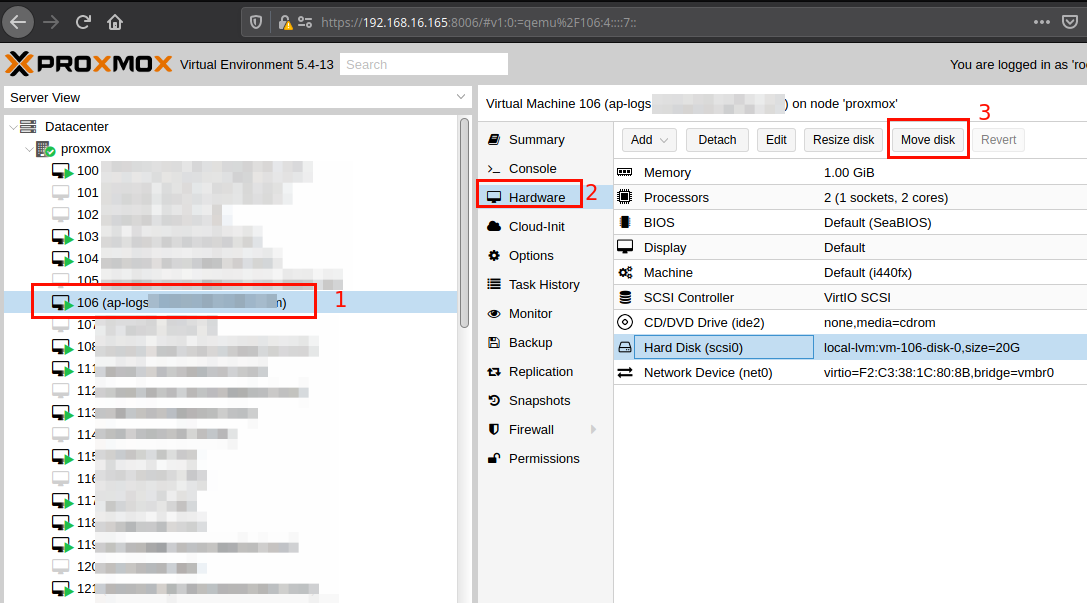
Task: Open the Server View dropdown
Action: pos(460,97)
